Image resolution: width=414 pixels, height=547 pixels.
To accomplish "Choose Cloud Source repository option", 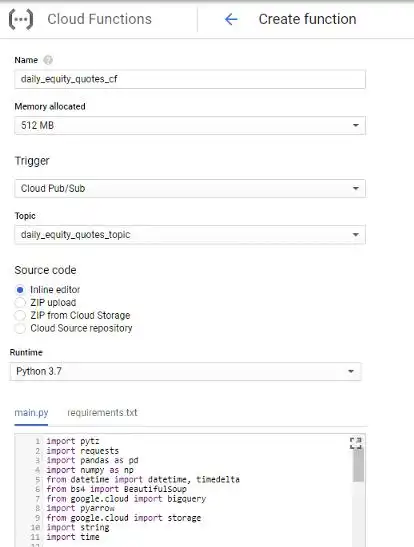I will [20, 328].
